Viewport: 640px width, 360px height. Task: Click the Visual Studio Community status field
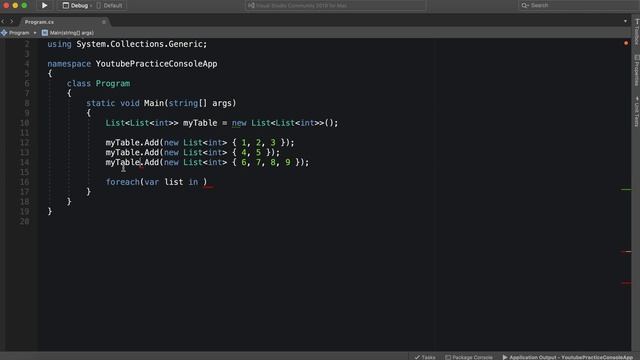336,5
